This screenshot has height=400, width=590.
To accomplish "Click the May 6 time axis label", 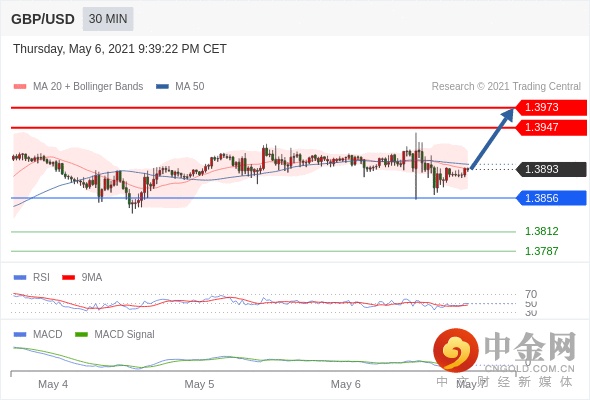I will click(345, 384).
